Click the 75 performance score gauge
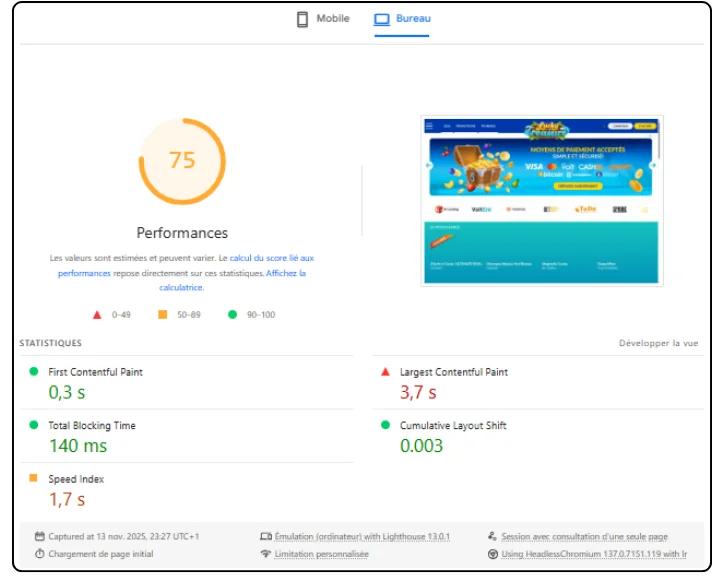Image resolution: width=727 pixels, height=579 pixels. 182,161
